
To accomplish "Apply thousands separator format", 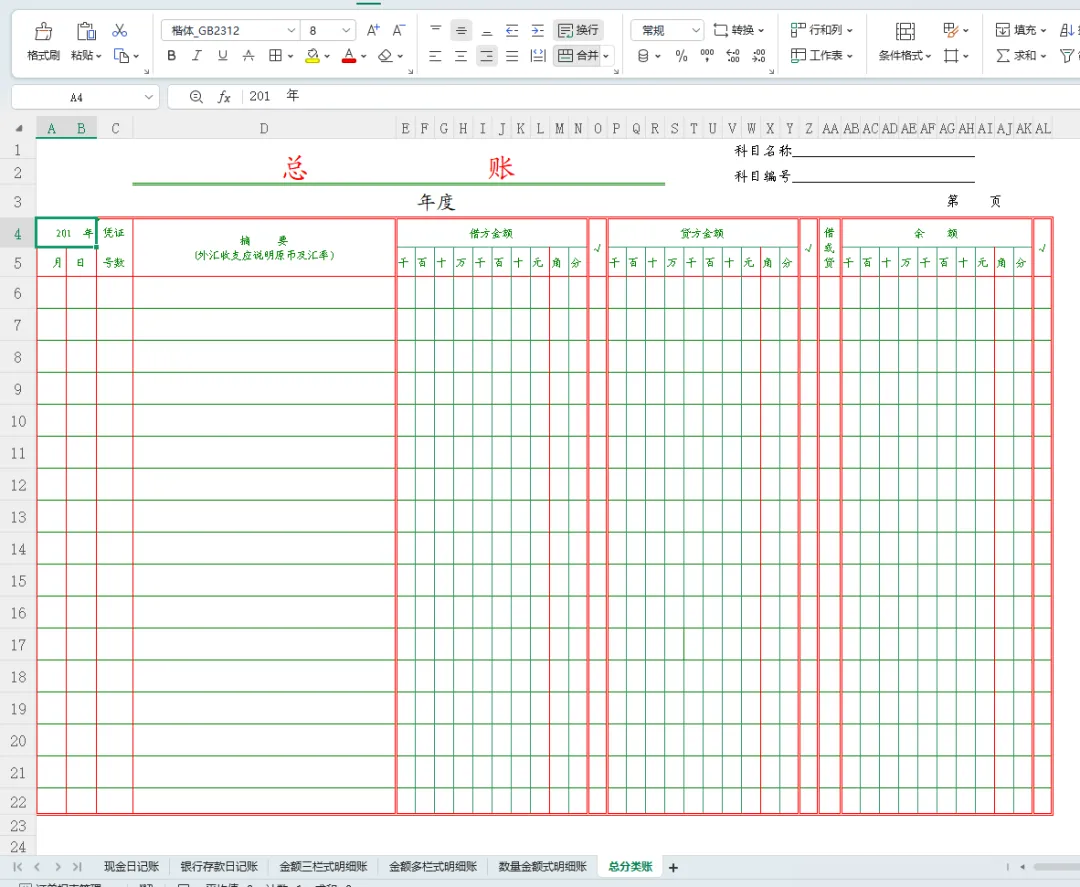I will (707, 56).
